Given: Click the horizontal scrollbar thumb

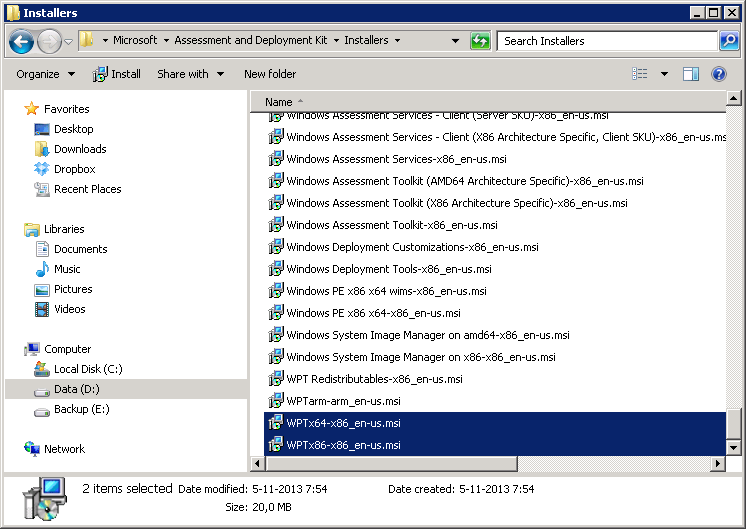Looking at the screenshot, I should click(x=391, y=463).
